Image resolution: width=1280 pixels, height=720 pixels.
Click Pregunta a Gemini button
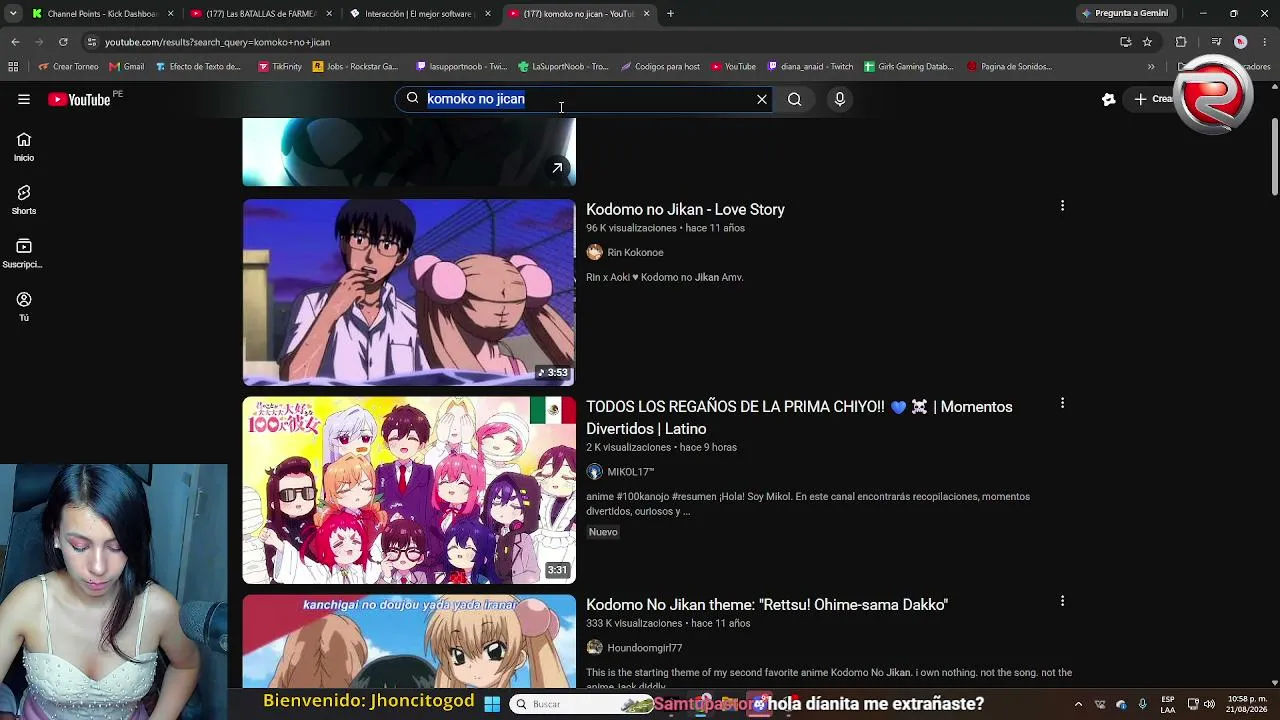point(1124,14)
